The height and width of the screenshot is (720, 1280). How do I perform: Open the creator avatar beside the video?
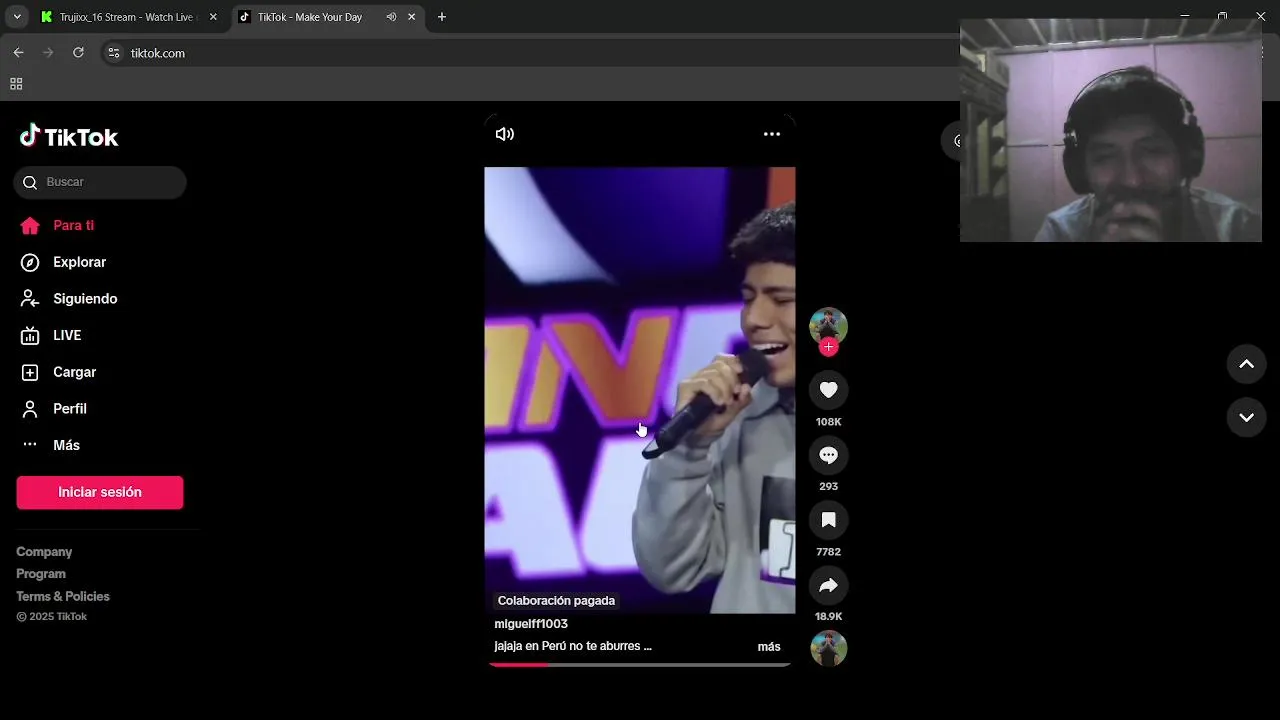[828, 326]
